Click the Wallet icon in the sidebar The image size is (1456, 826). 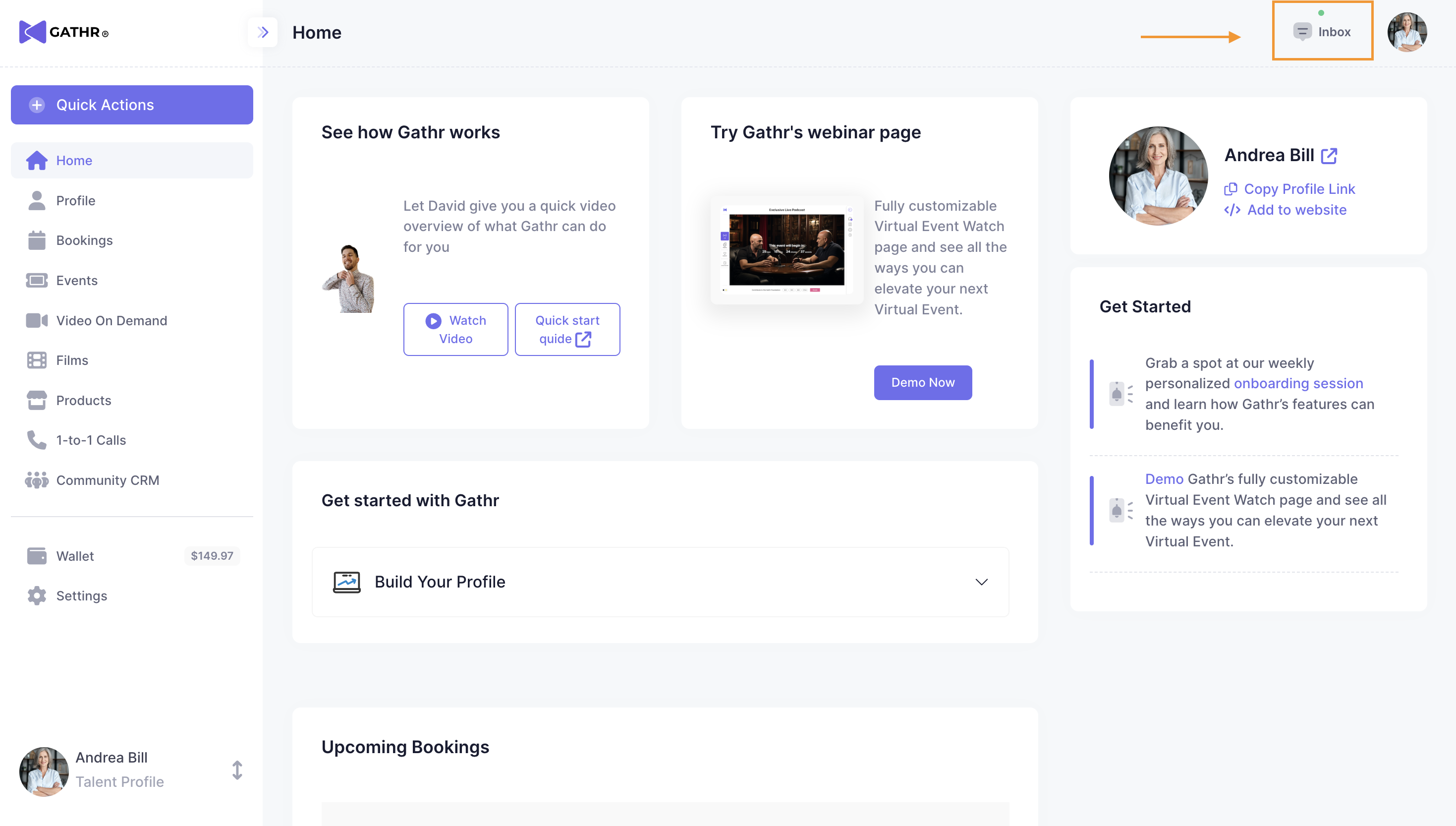click(37, 556)
